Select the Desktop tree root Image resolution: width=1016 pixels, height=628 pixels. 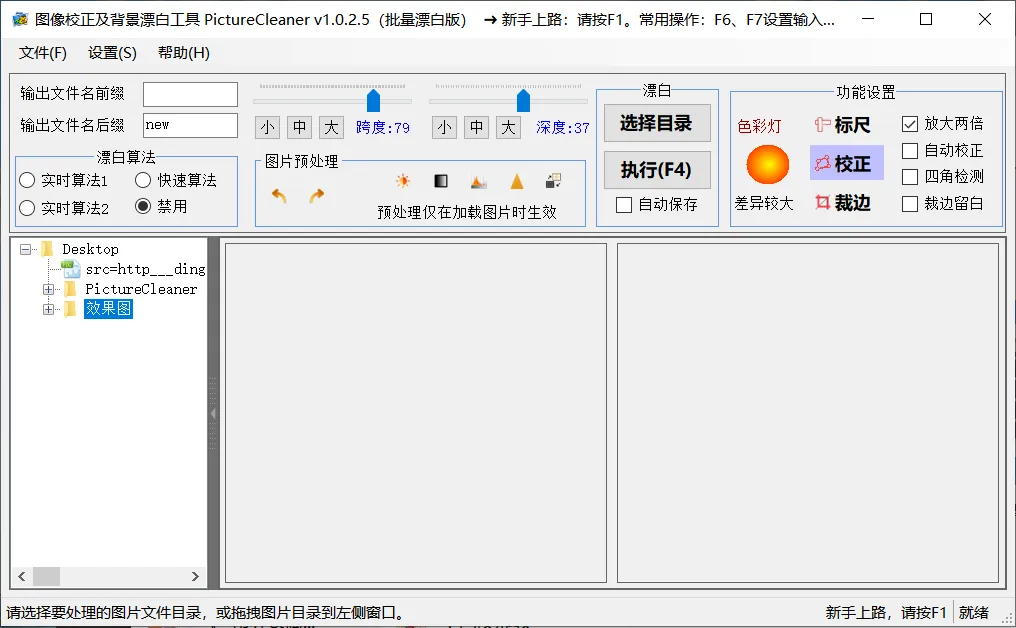click(90, 249)
